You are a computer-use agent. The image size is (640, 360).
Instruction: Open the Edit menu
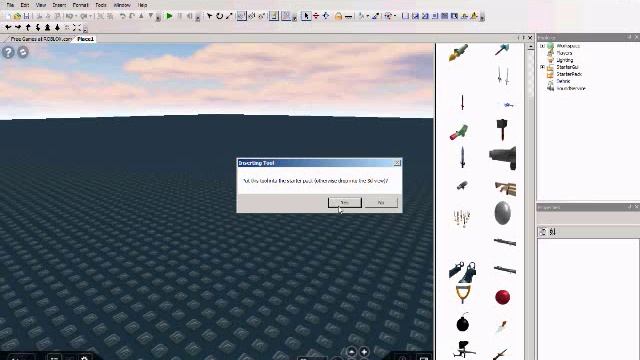coord(25,5)
